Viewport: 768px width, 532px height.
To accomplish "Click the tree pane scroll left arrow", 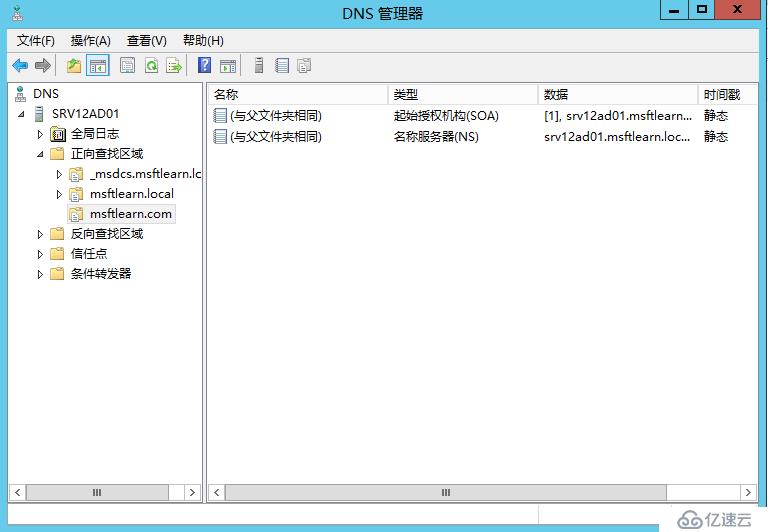I will pos(18,492).
